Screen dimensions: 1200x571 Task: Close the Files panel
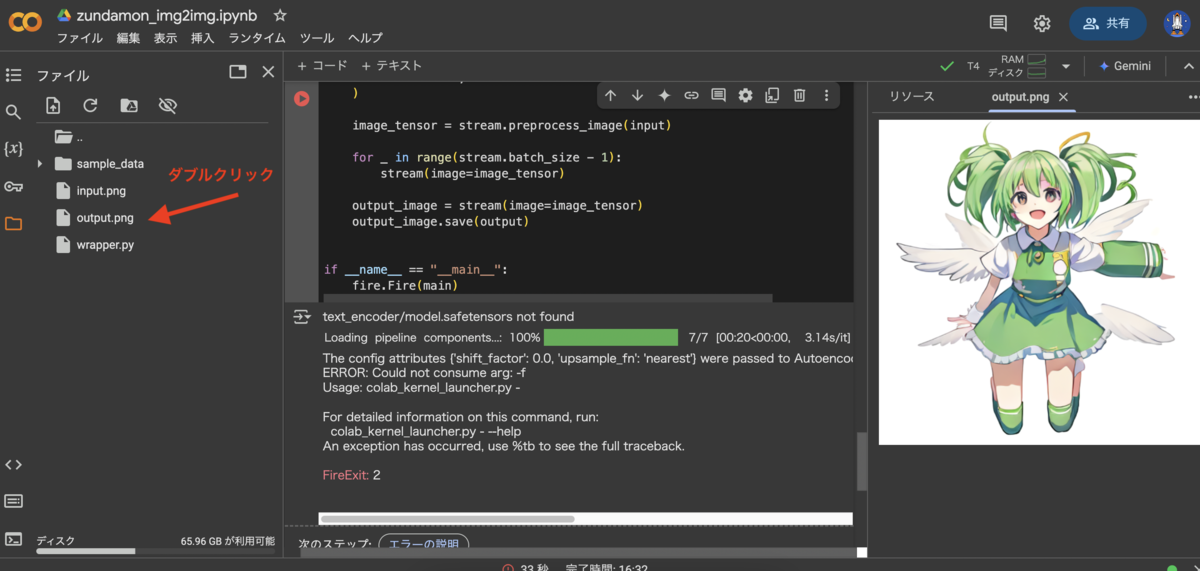(x=268, y=72)
